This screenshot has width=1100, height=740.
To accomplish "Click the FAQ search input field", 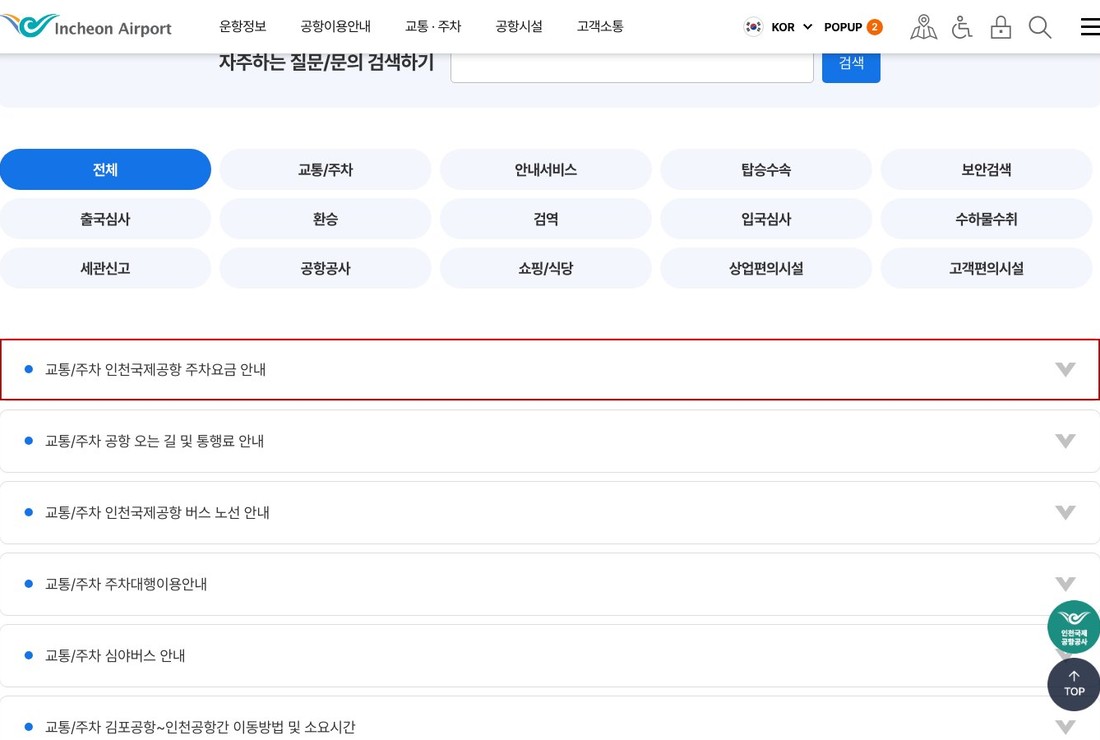I will coord(631,67).
